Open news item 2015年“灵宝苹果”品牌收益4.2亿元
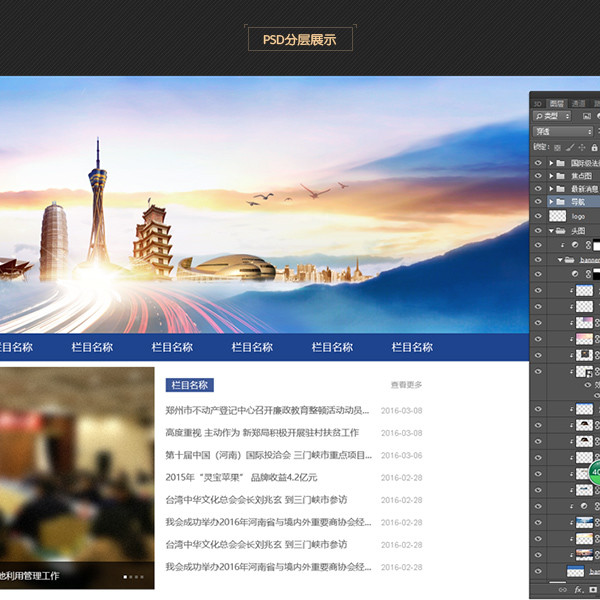600x600 pixels. [x=241, y=478]
